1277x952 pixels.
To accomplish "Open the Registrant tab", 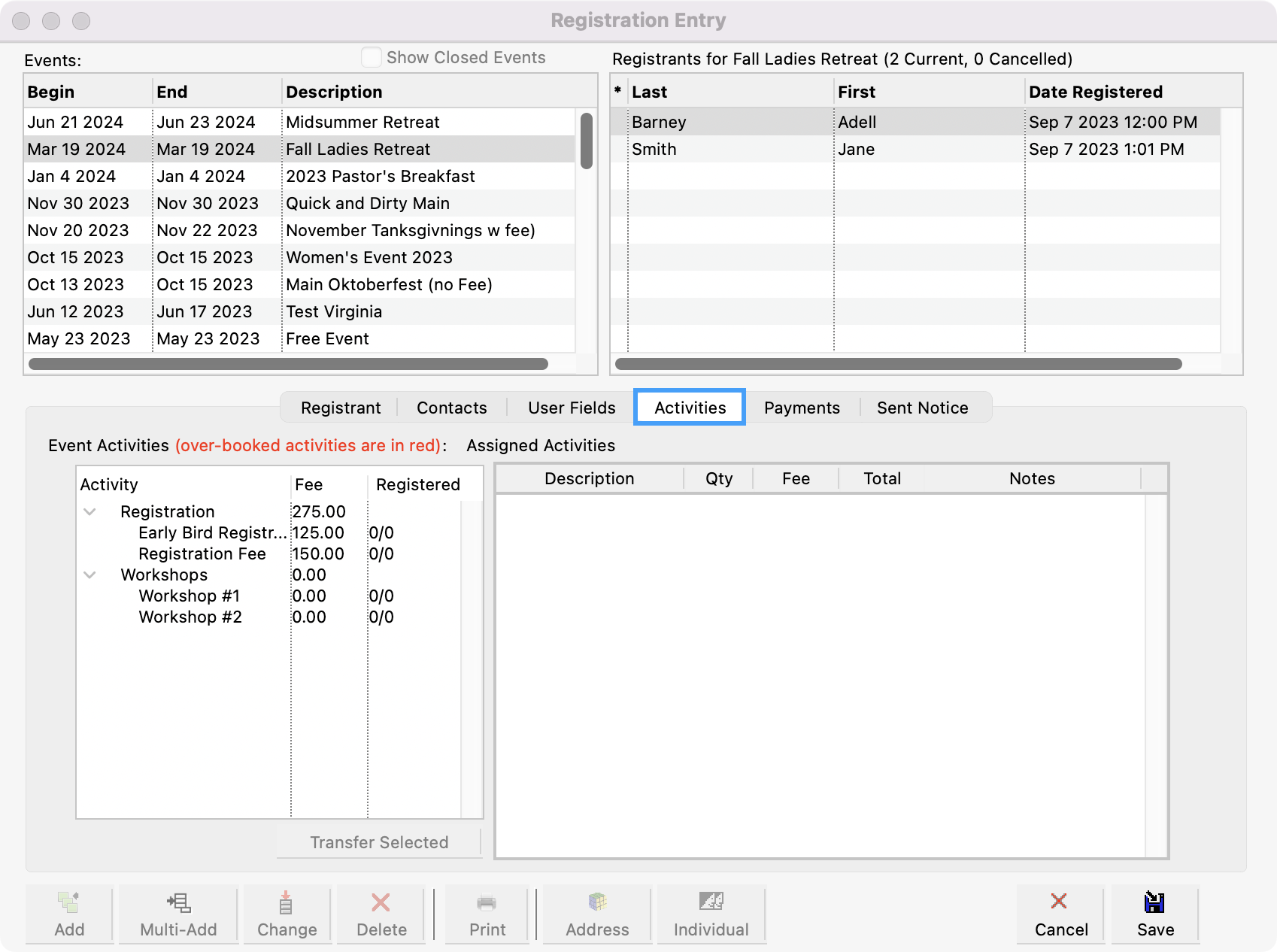I will [341, 408].
